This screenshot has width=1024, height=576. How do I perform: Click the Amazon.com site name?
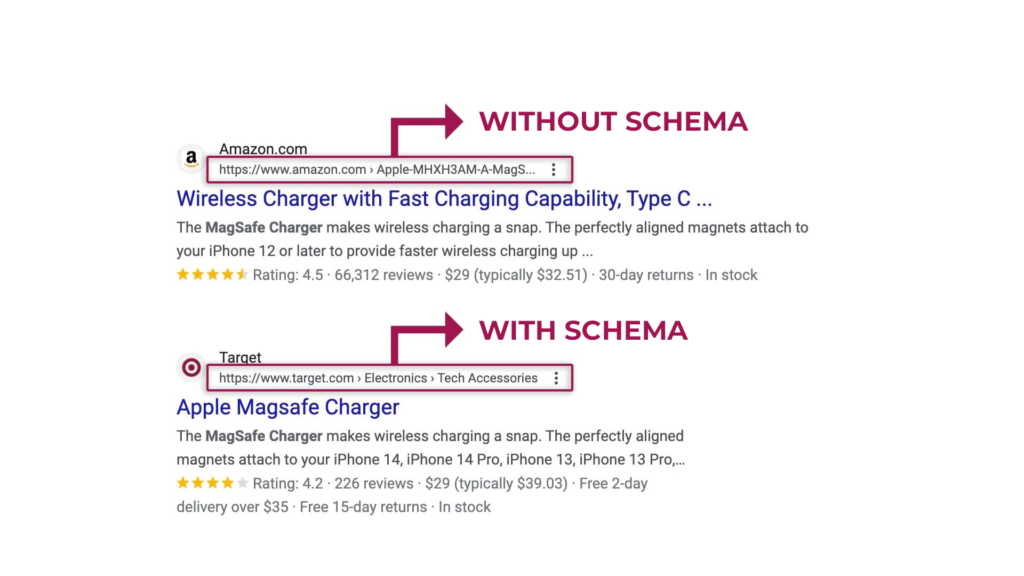(x=263, y=149)
